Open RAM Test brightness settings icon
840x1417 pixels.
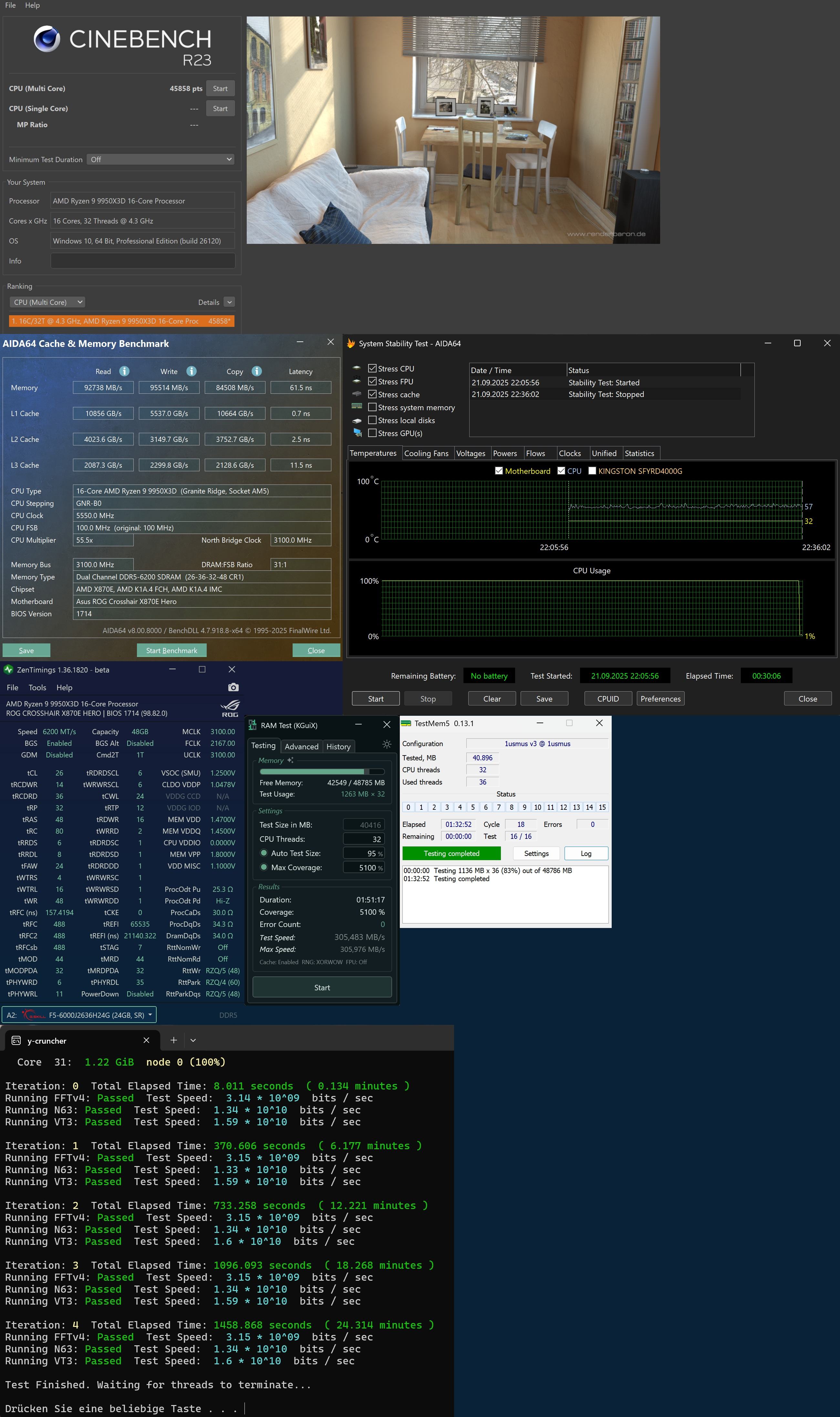tap(387, 745)
